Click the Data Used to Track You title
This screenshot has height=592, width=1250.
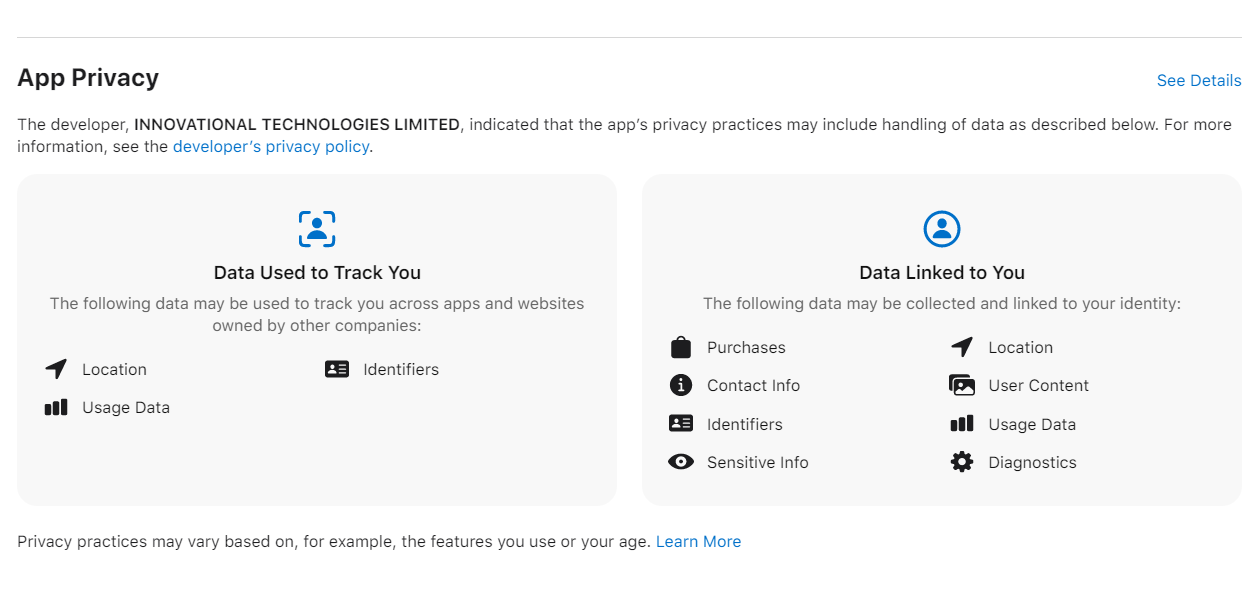pos(317,273)
